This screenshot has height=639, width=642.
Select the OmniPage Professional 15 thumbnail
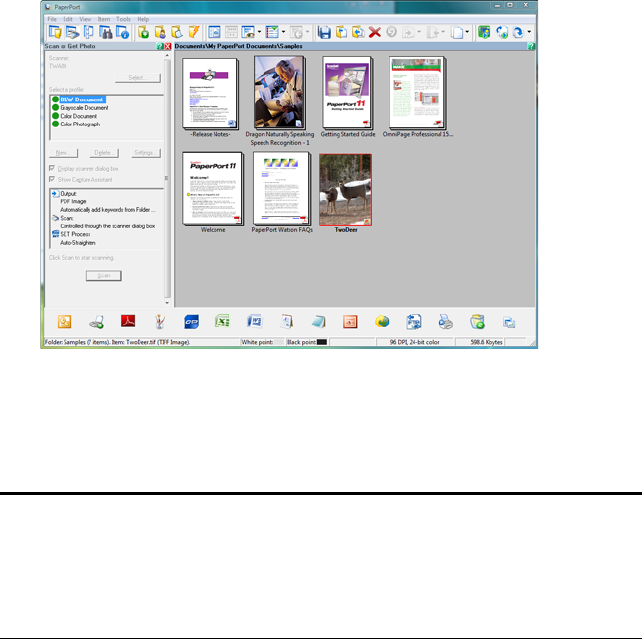[418, 93]
